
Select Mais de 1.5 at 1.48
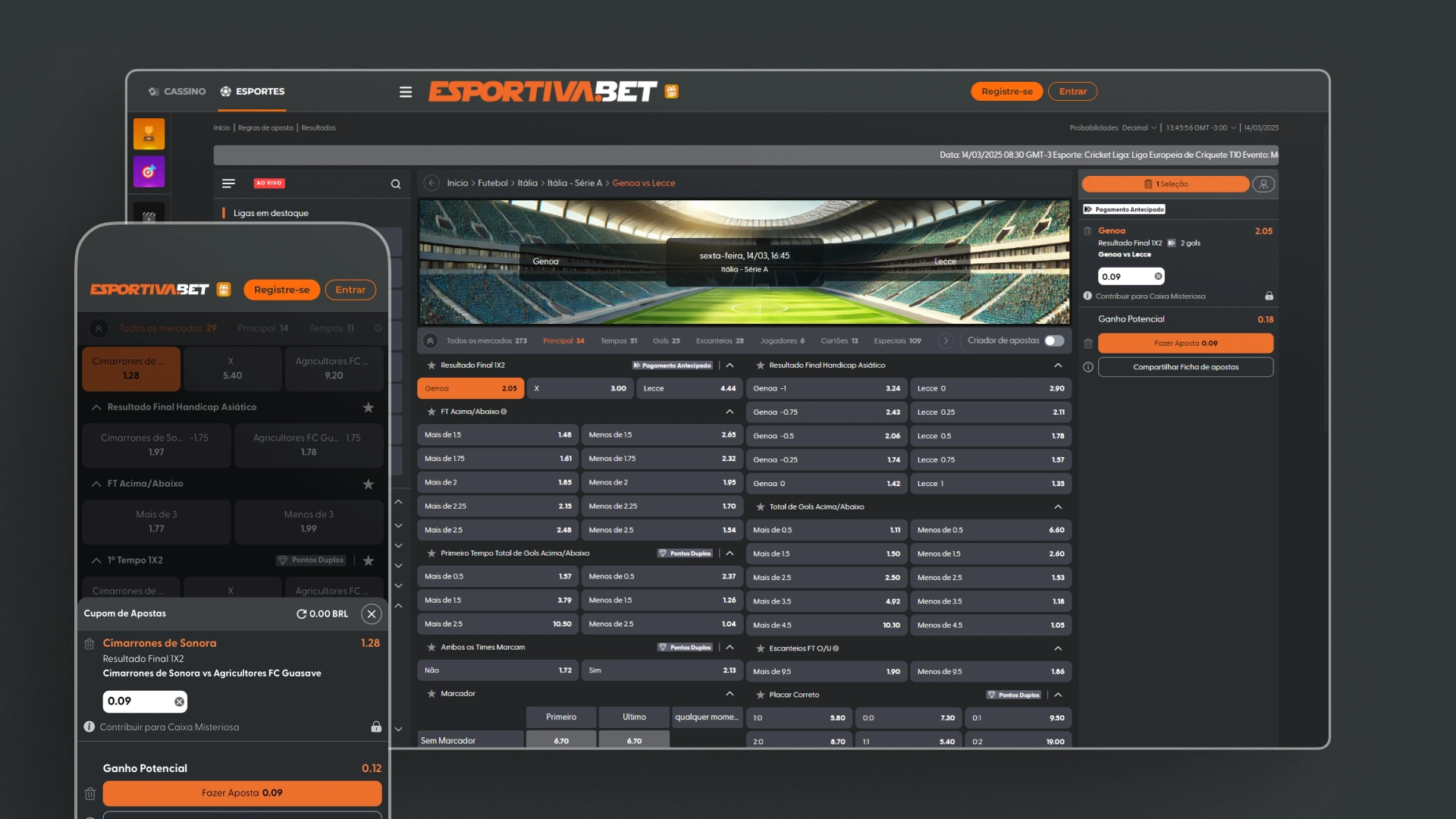(x=497, y=435)
